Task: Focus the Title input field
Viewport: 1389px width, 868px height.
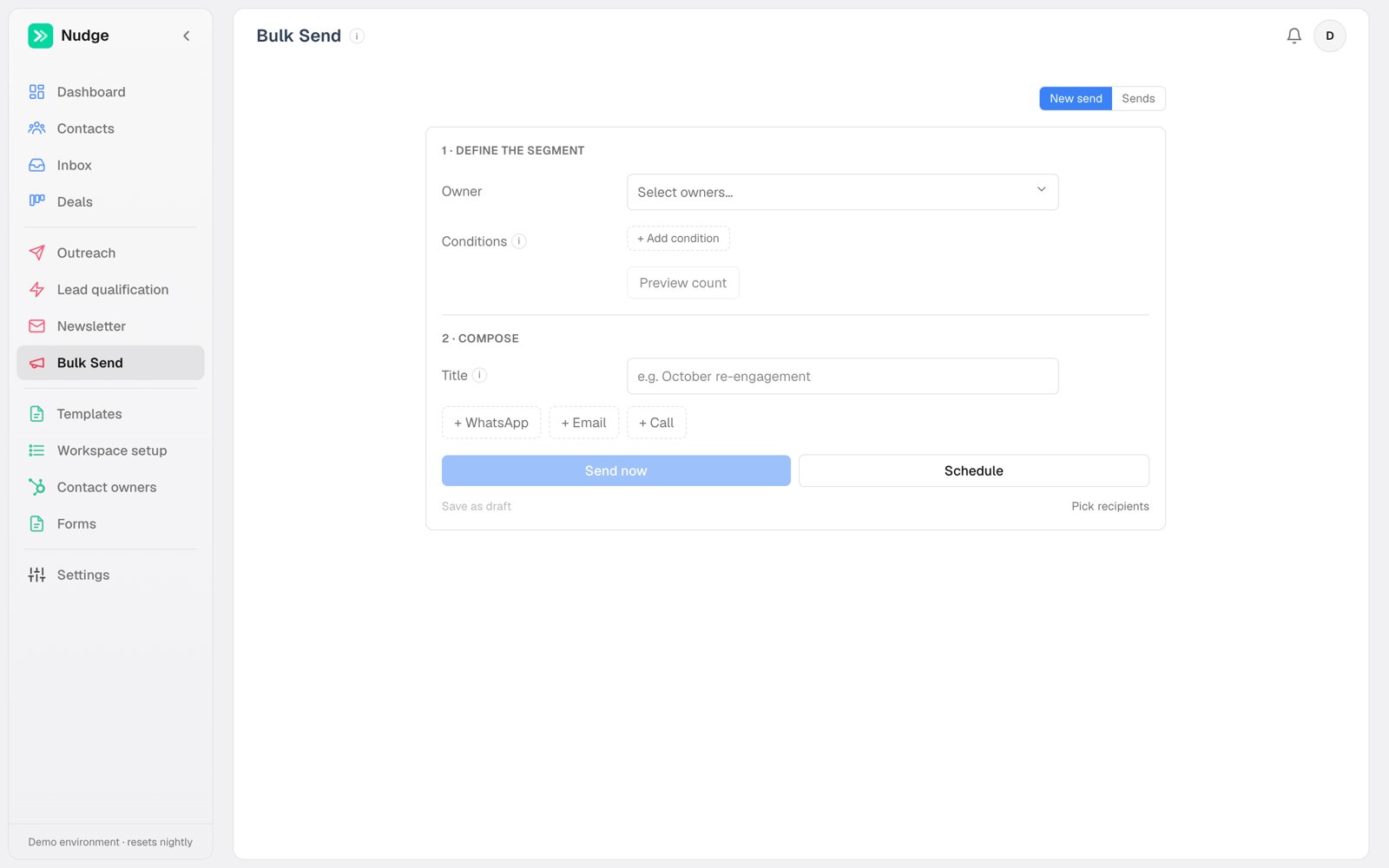Action: pyautogui.click(x=842, y=376)
